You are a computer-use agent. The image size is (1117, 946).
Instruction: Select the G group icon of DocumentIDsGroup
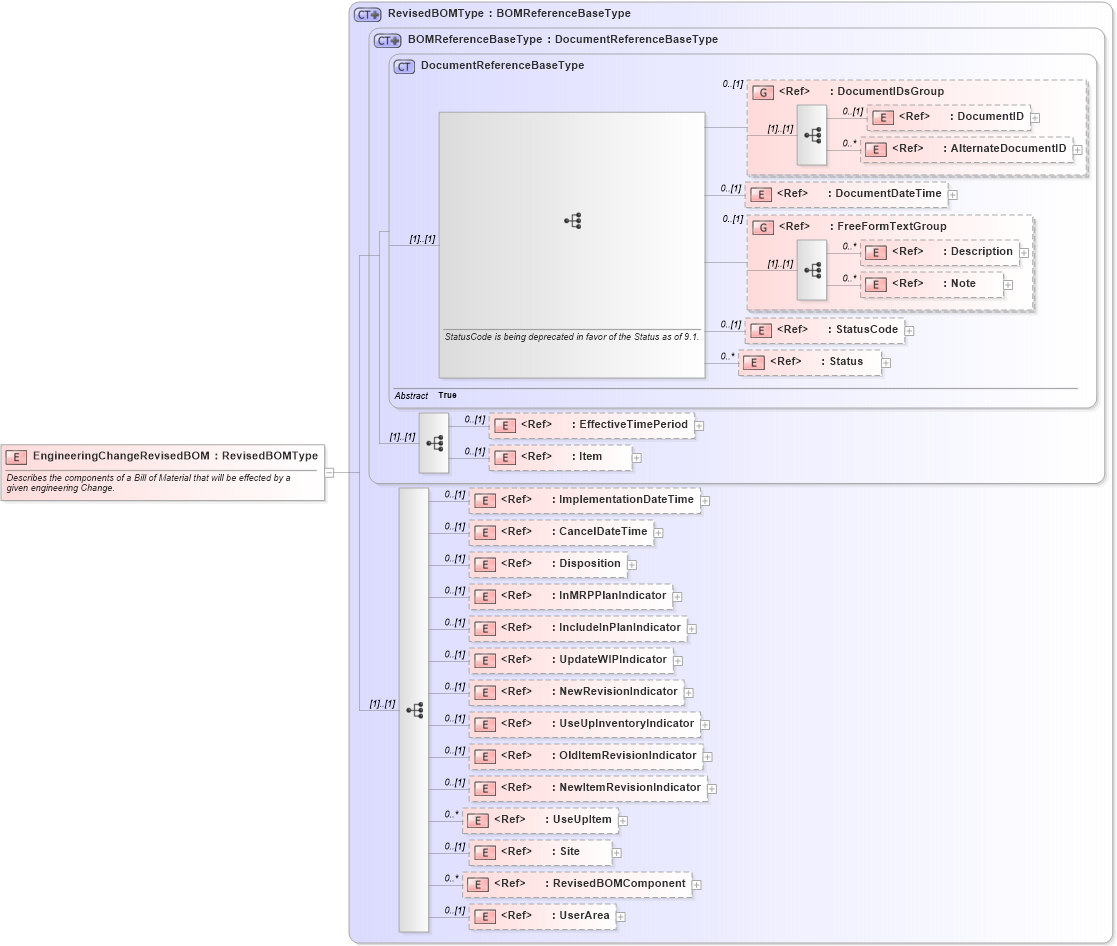pyautogui.click(x=763, y=91)
